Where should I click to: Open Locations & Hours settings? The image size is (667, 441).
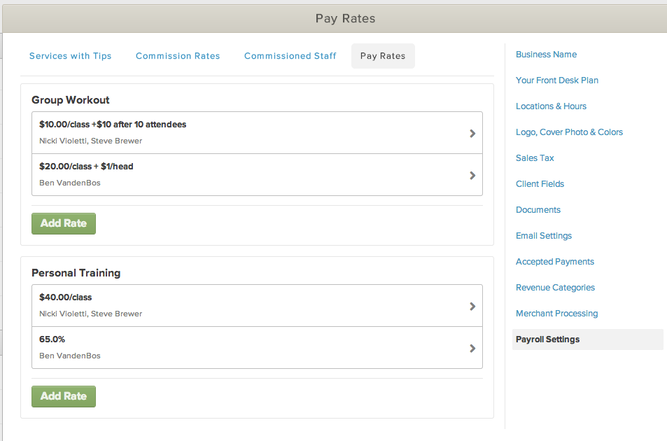[x=551, y=106]
